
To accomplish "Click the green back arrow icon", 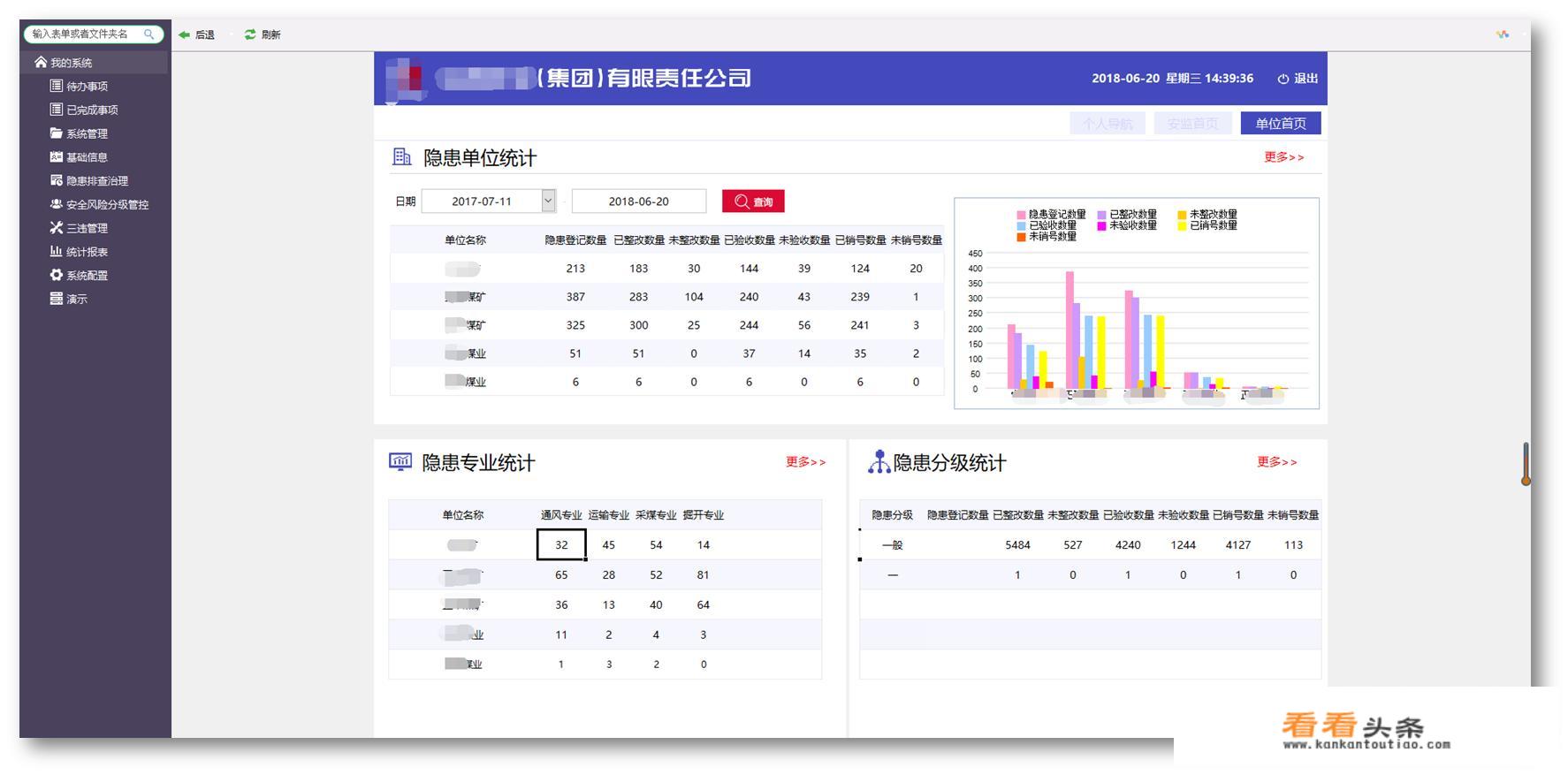I will coord(184,34).
